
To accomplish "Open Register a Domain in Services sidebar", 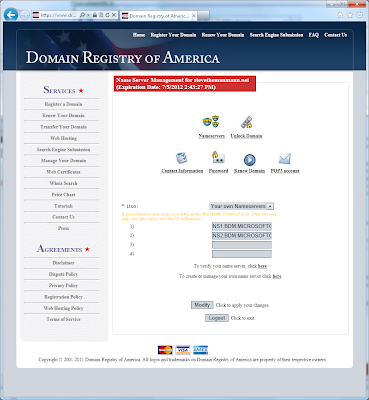I will pyautogui.click(x=63, y=104).
